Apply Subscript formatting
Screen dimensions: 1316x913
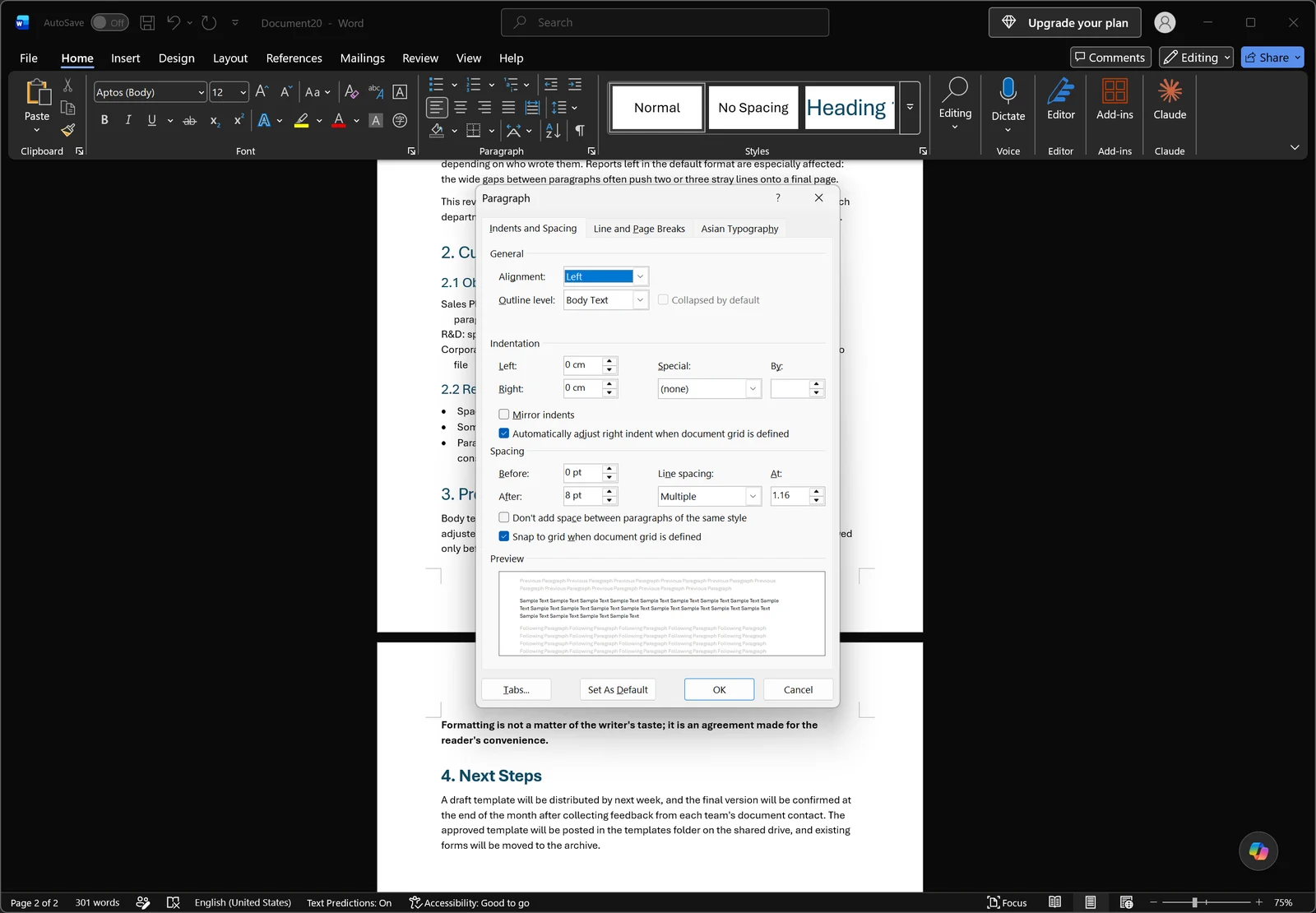[x=215, y=120]
